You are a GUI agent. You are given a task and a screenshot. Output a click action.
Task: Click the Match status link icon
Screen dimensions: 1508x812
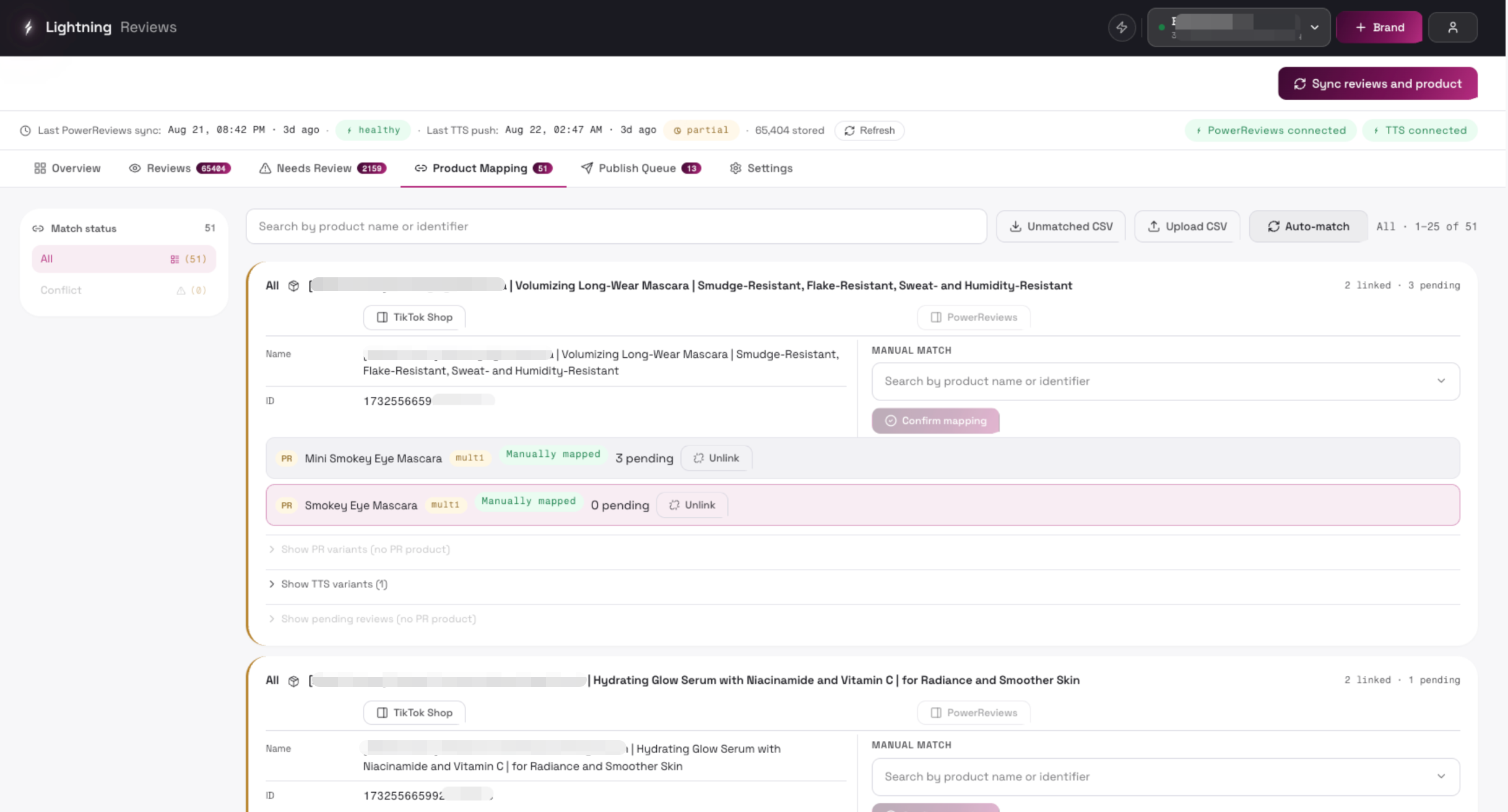38,228
